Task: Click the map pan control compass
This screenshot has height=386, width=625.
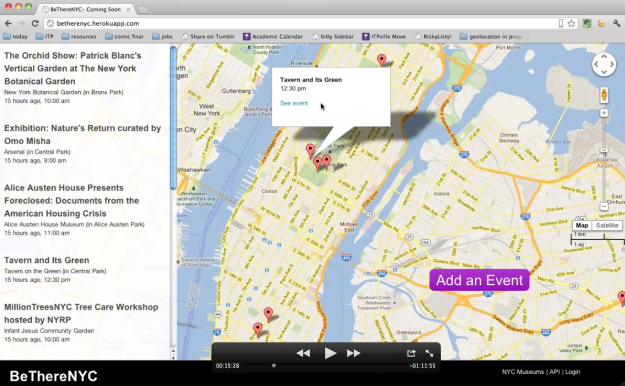Action: (x=604, y=64)
